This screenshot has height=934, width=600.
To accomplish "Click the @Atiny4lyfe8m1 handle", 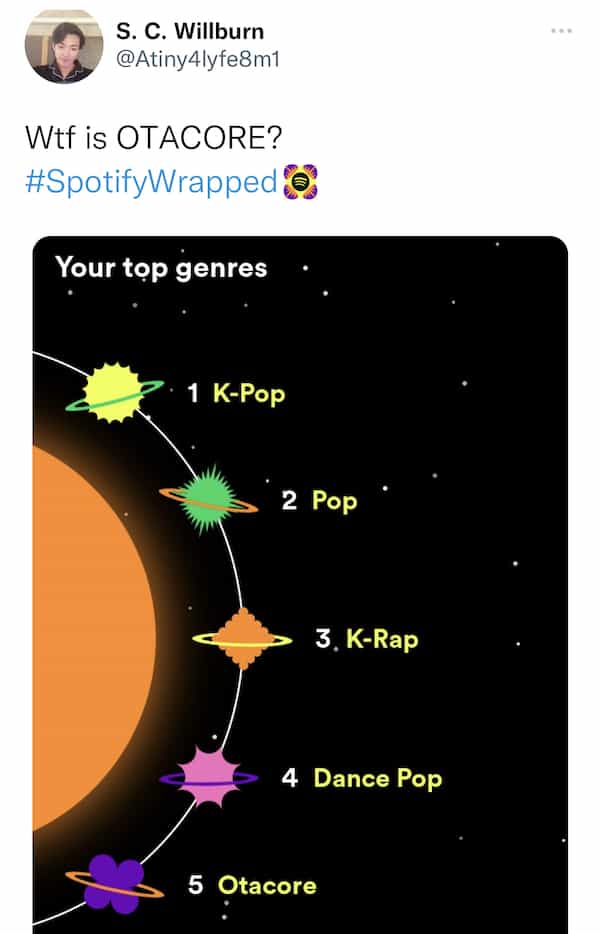I will tap(198, 59).
